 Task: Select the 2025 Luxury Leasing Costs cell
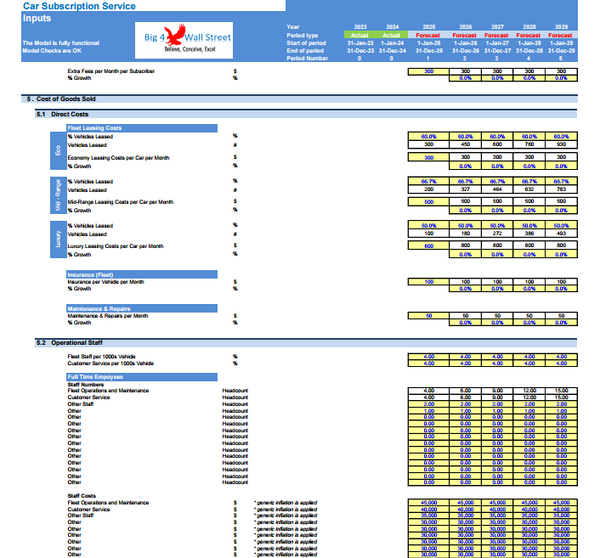click(x=428, y=246)
